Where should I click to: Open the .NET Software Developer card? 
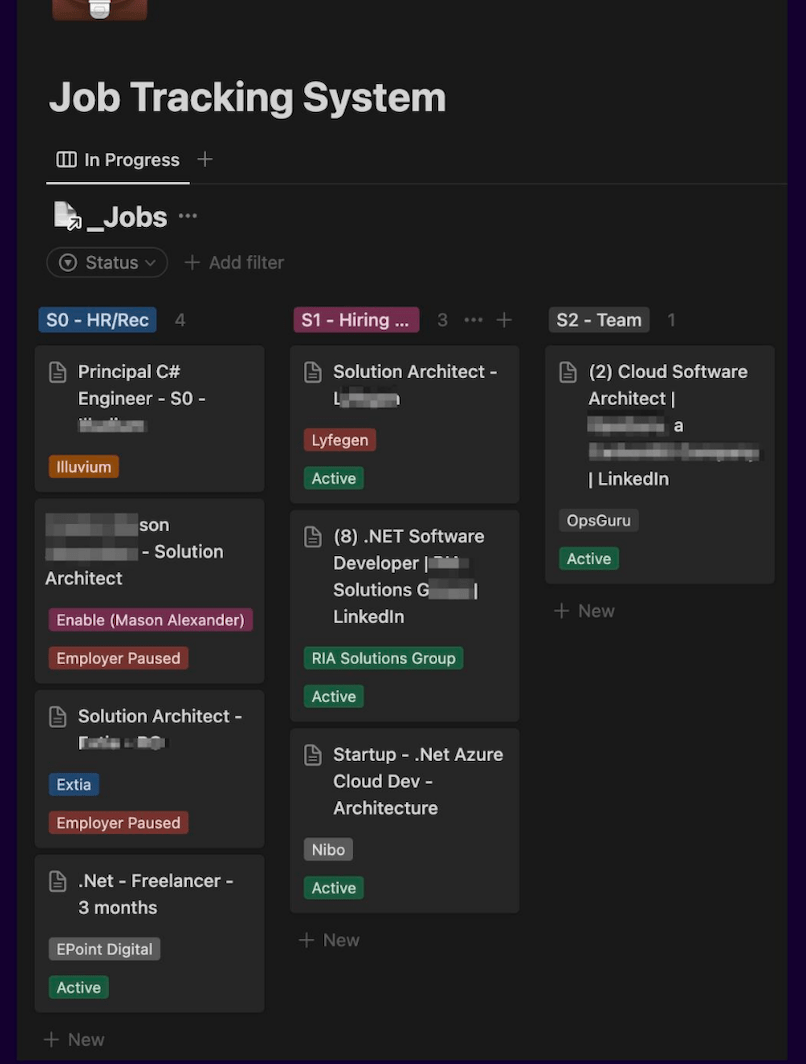pyautogui.click(x=408, y=576)
